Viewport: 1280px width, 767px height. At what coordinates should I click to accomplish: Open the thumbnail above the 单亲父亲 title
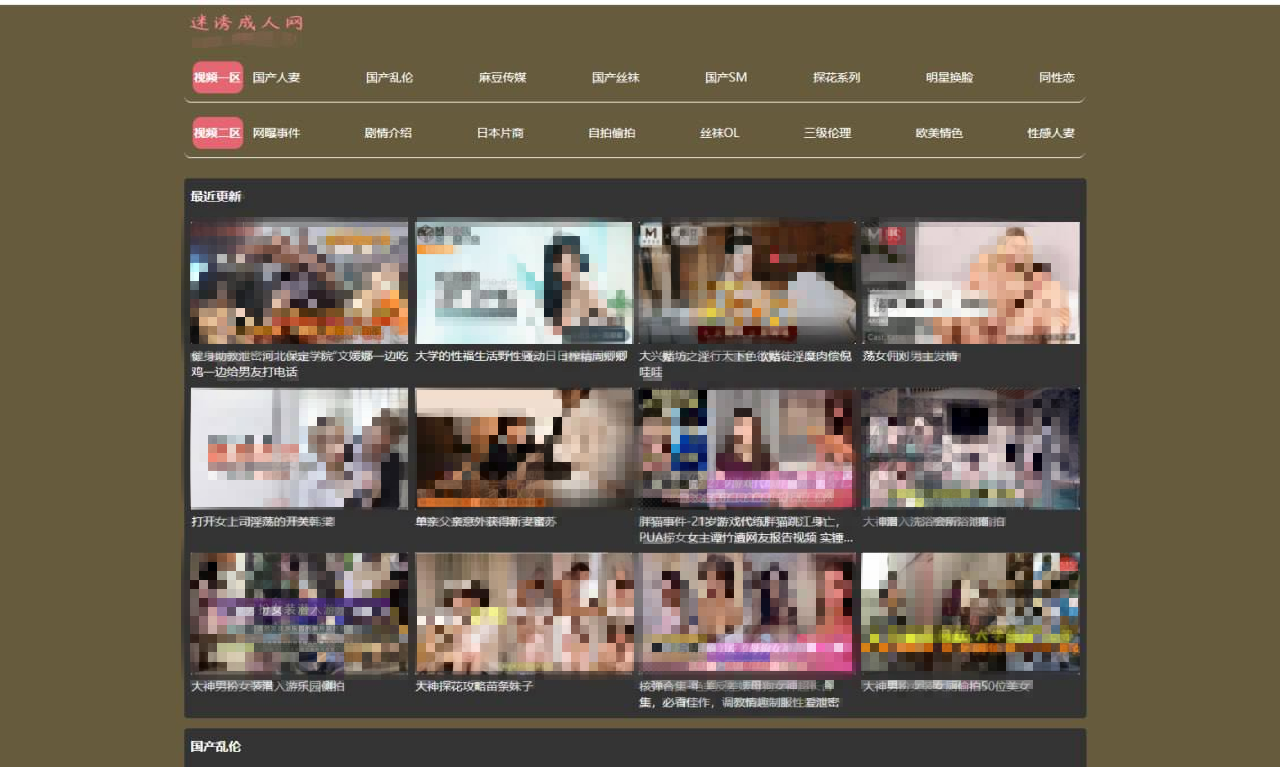pos(523,447)
